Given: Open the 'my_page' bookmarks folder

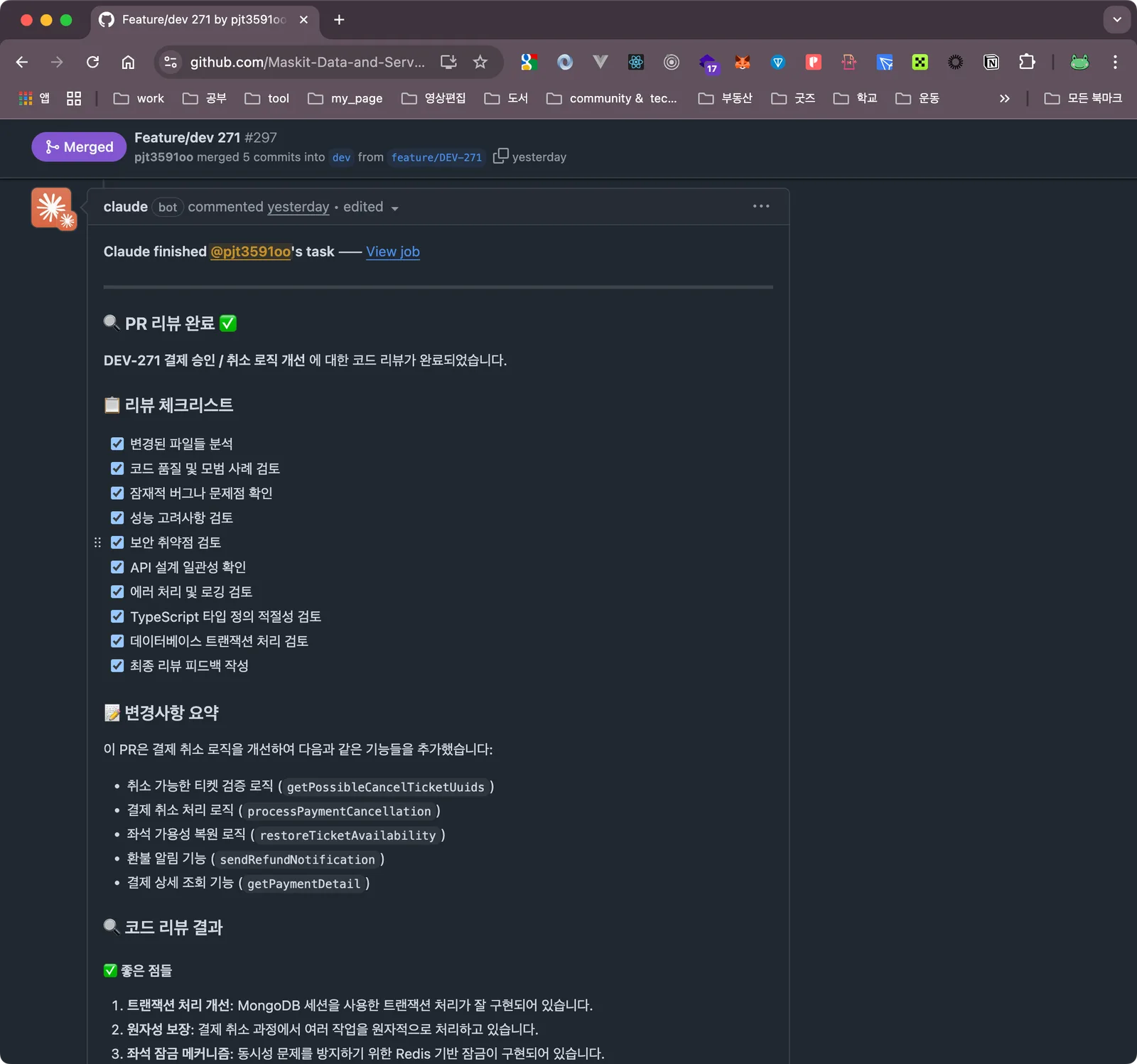Looking at the screenshot, I should [x=345, y=98].
